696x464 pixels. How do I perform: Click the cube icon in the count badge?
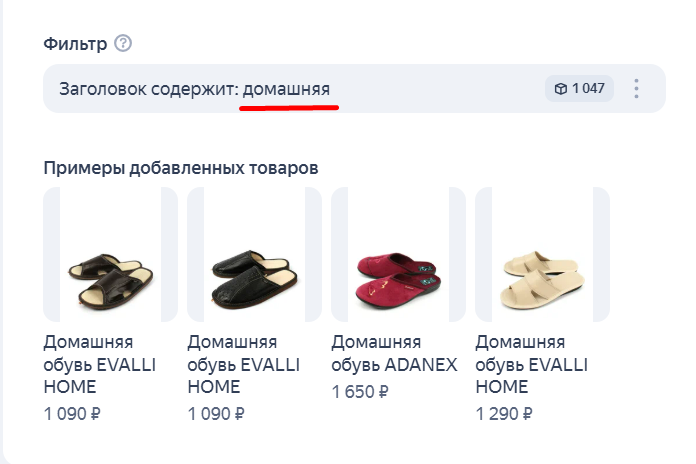tap(561, 89)
